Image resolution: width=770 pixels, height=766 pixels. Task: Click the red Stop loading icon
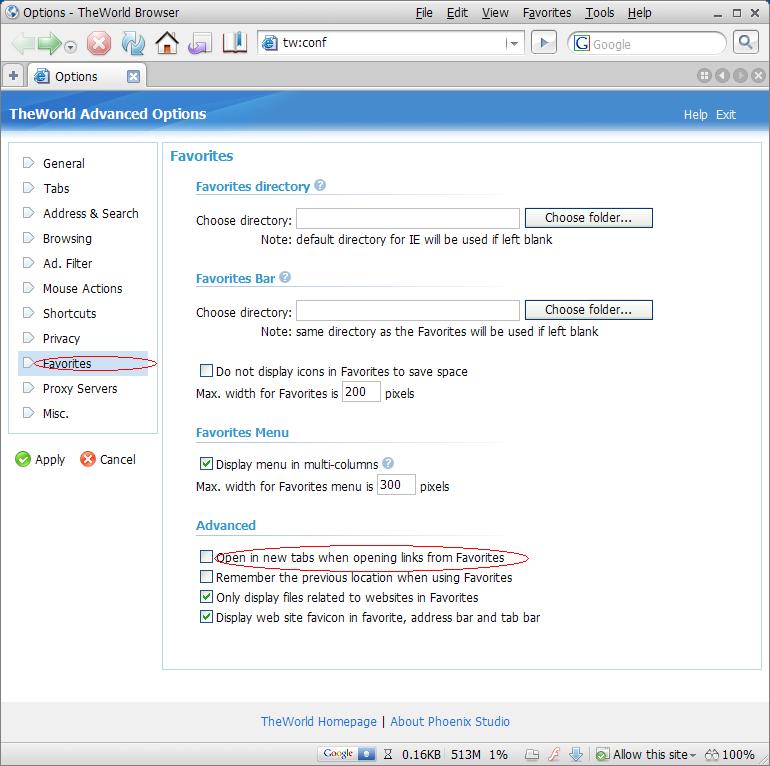(x=99, y=44)
